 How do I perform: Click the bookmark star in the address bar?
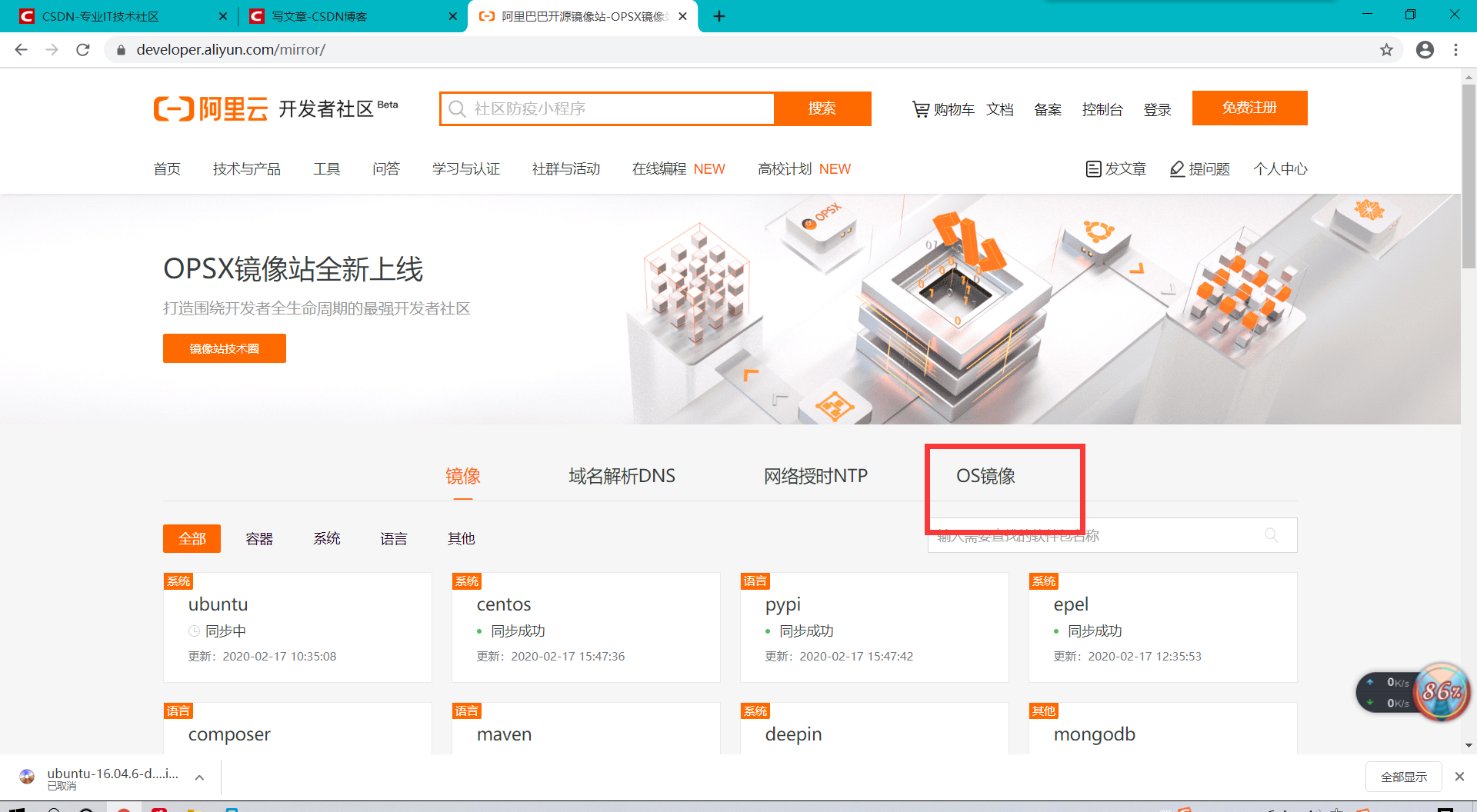point(1387,49)
